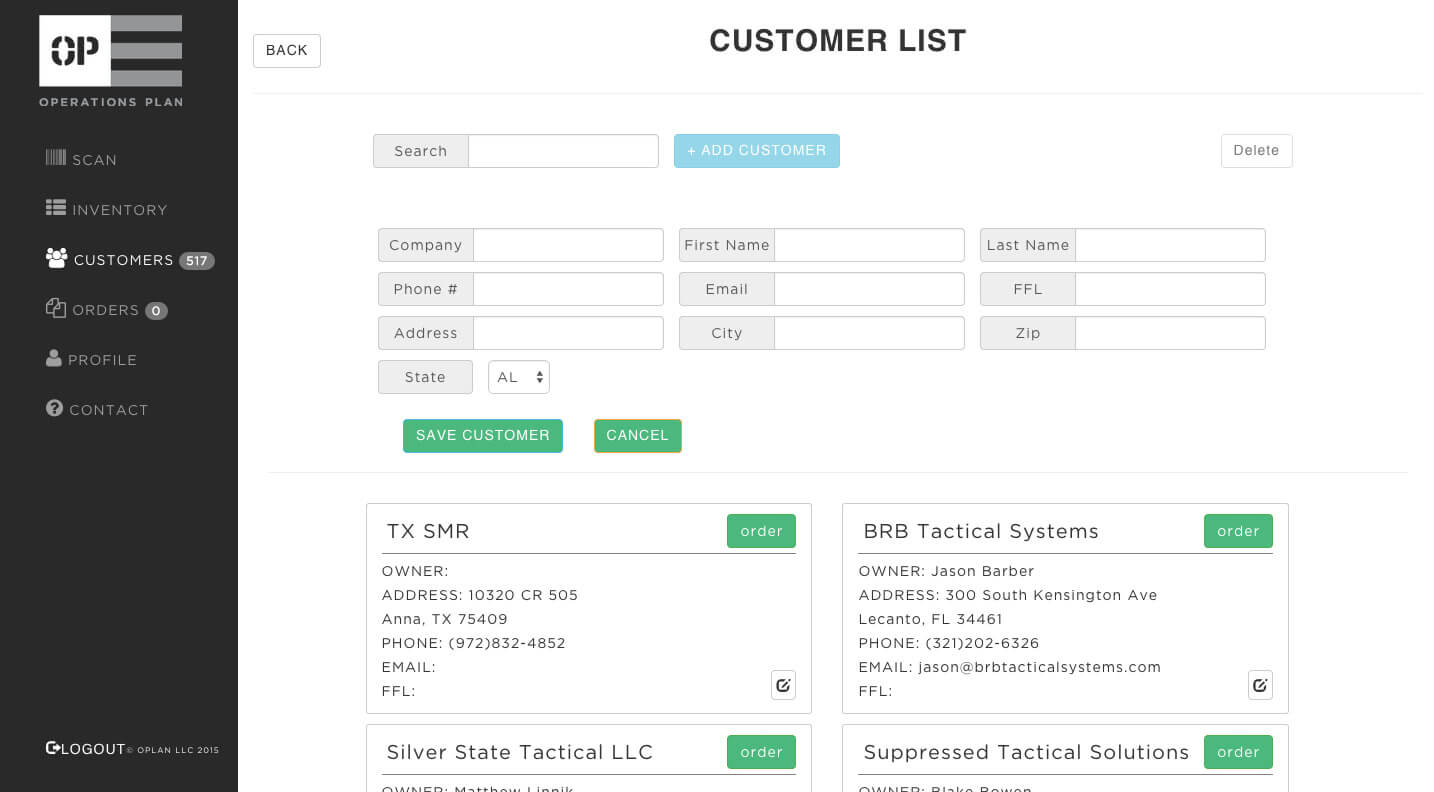Click the BRB Tactical Systems title
1434x792 pixels.
[981, 532]
